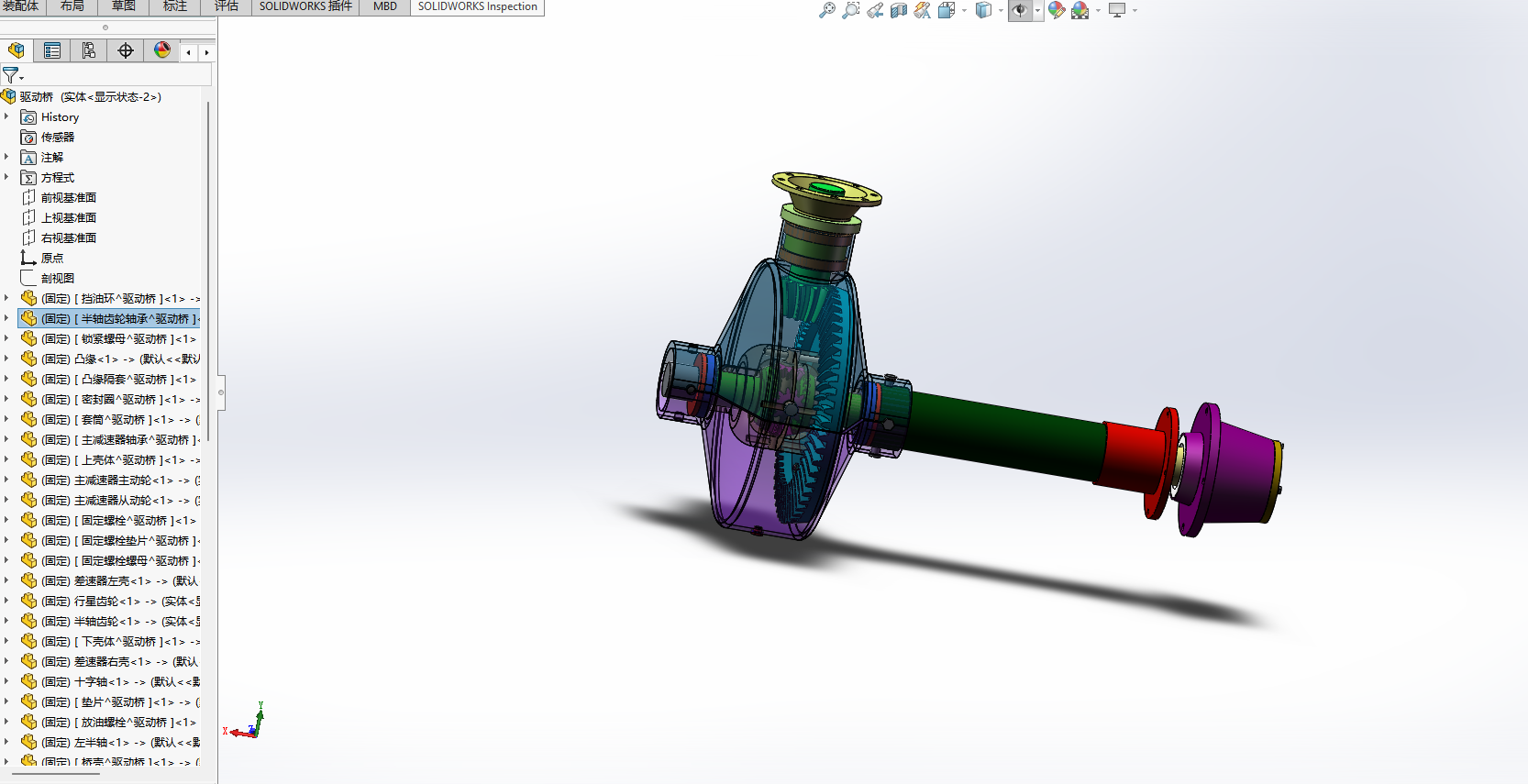Open the Display Style dropdown arrow
1528x784 pixels.
(x=1001, y=11)
